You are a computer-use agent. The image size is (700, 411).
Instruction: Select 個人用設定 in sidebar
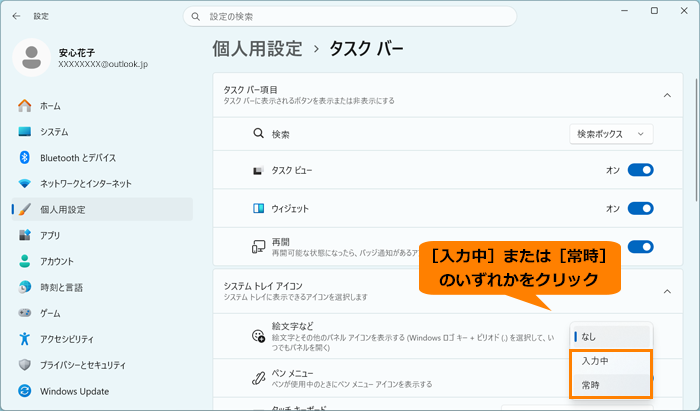pyautogui.click(x=102, y=209)
